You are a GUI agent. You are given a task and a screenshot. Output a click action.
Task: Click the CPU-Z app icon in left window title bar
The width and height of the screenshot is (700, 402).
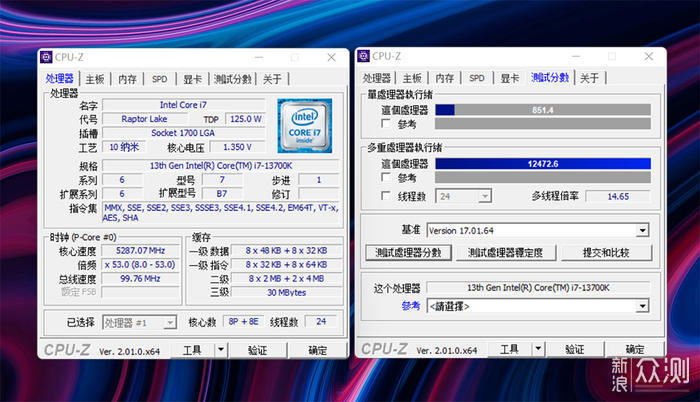tap(46, 57)
